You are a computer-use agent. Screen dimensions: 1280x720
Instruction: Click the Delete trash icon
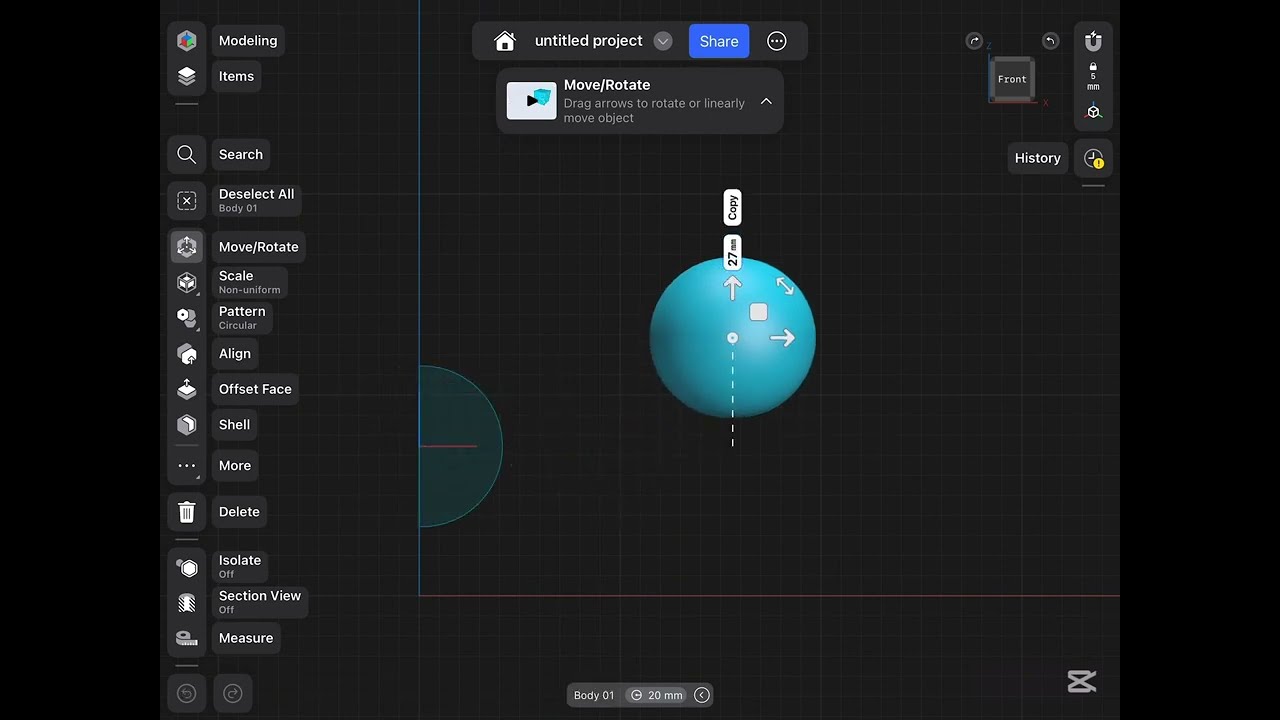[186, 512]
